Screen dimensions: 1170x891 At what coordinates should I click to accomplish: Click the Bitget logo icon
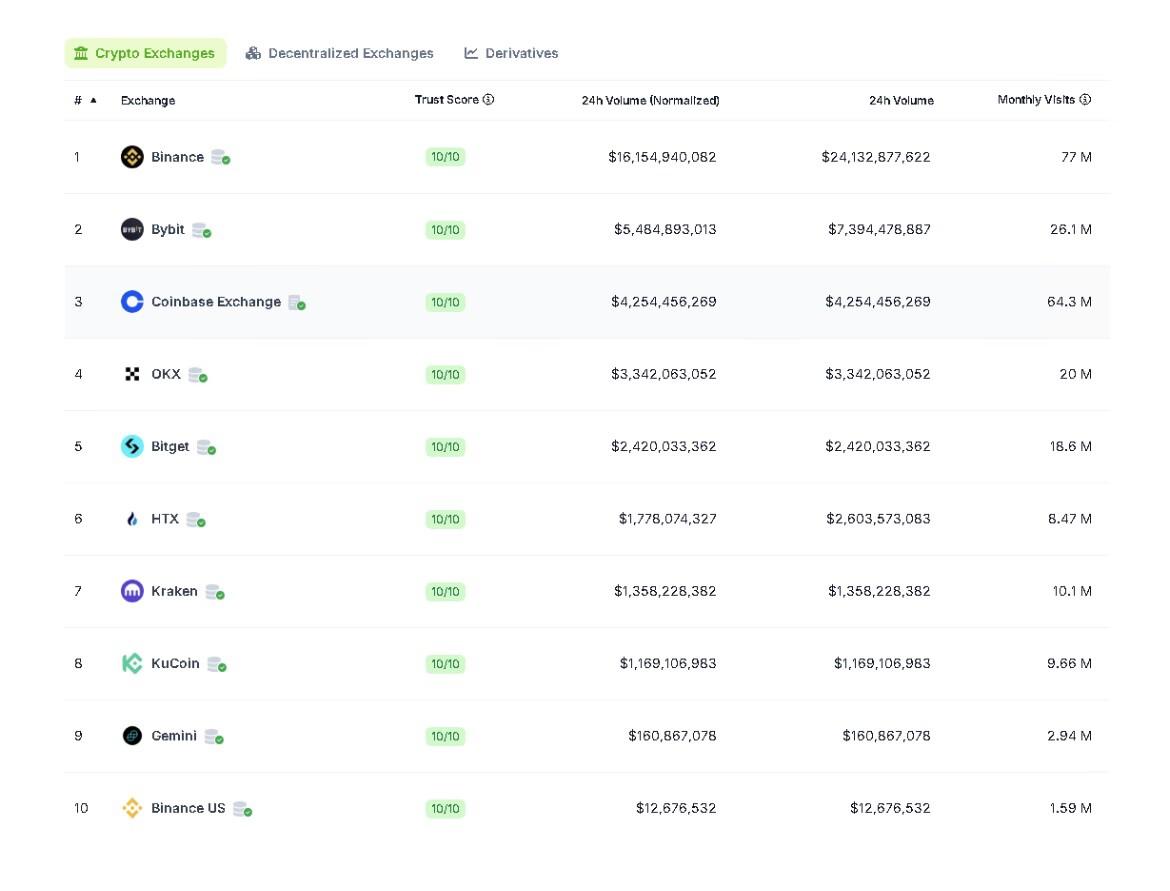click(132, 446)
